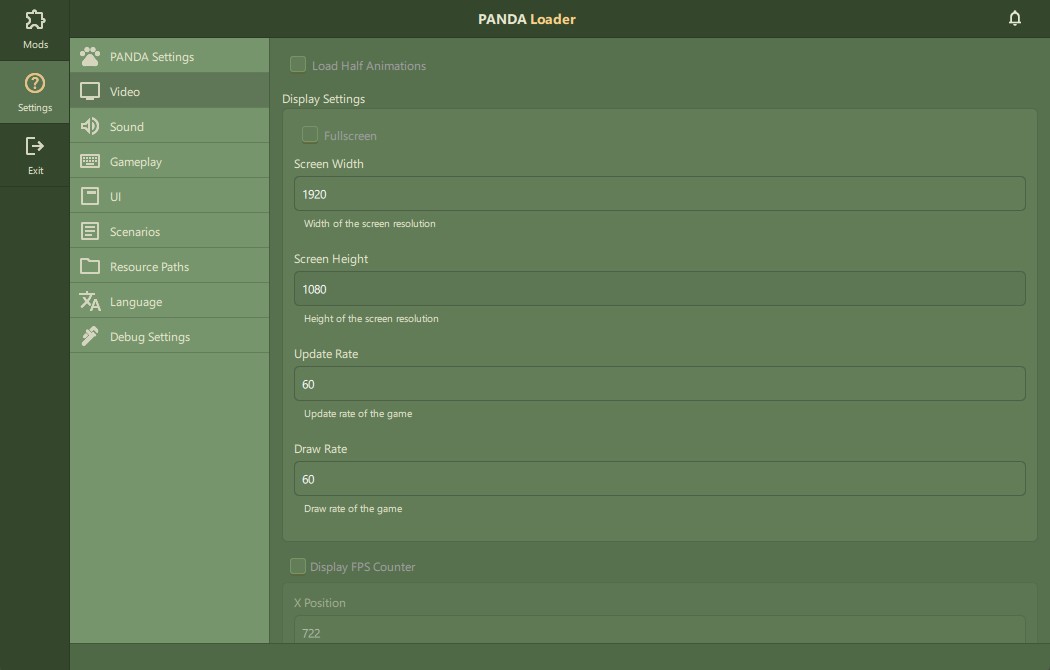Click the speaker icon for Sound

pos(90,126)
